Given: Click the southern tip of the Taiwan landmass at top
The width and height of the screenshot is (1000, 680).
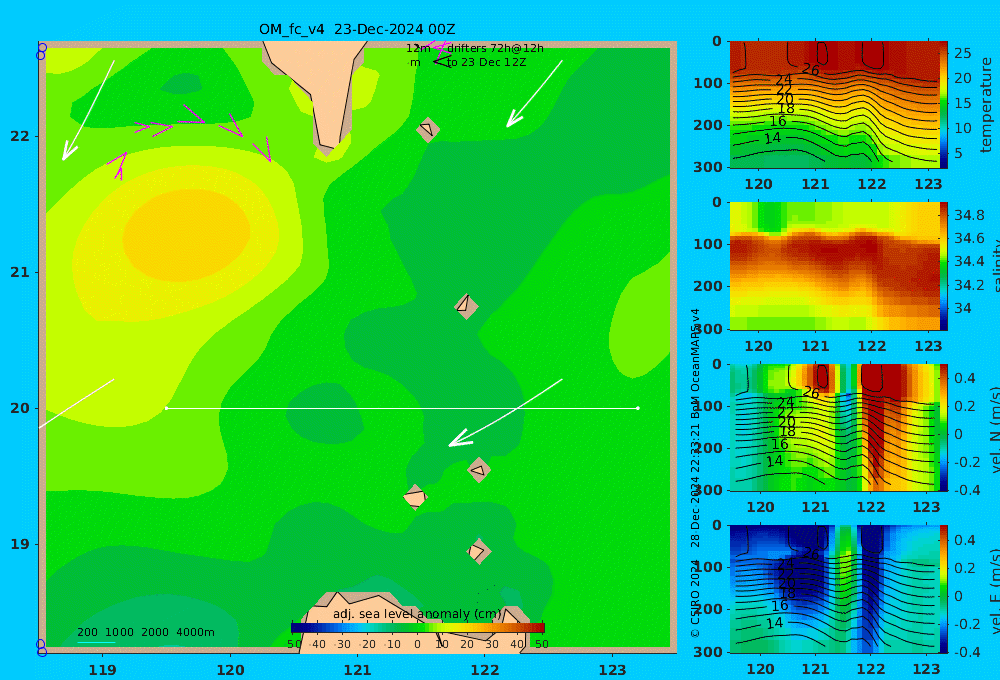Looking at the screenshot, I should [327, 148].
